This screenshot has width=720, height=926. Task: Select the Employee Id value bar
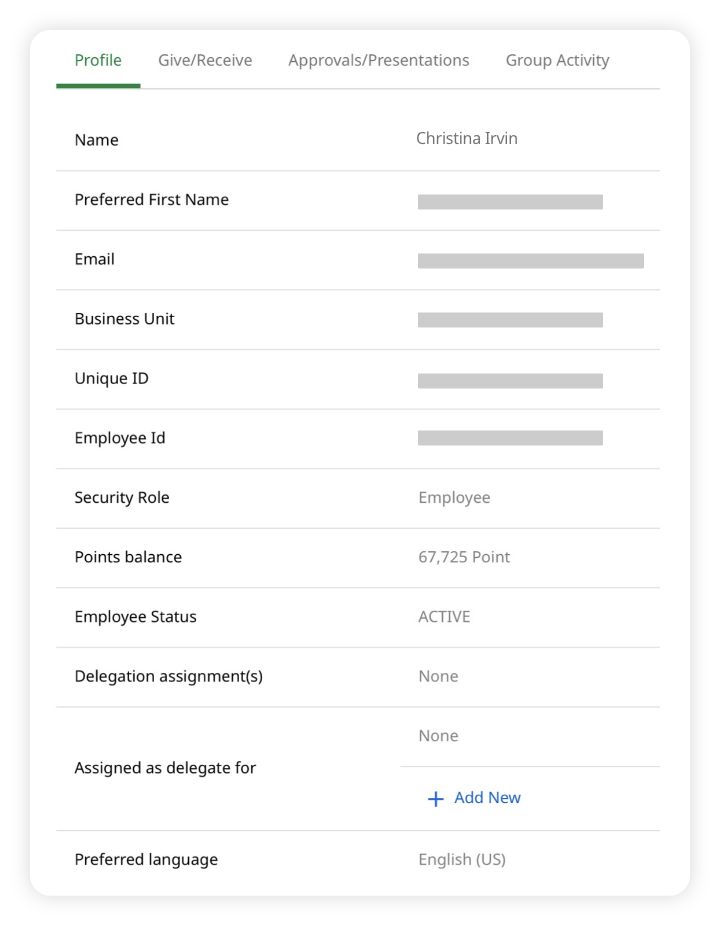click(x=511, y=438)
